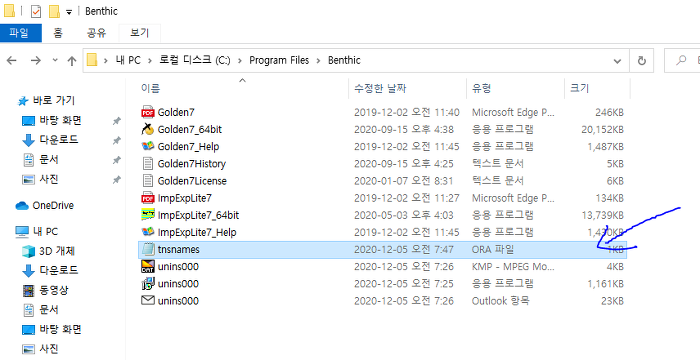Open the quick access toolbar customize dropdown
Viewport: 700px width, 360px height.
pyautogui.click(x=69, y=12)
